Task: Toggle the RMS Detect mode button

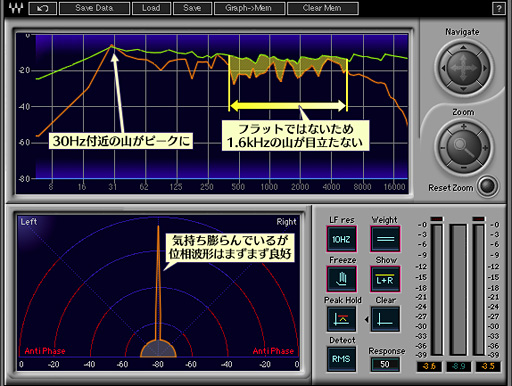Action: [x=341, y=359]
